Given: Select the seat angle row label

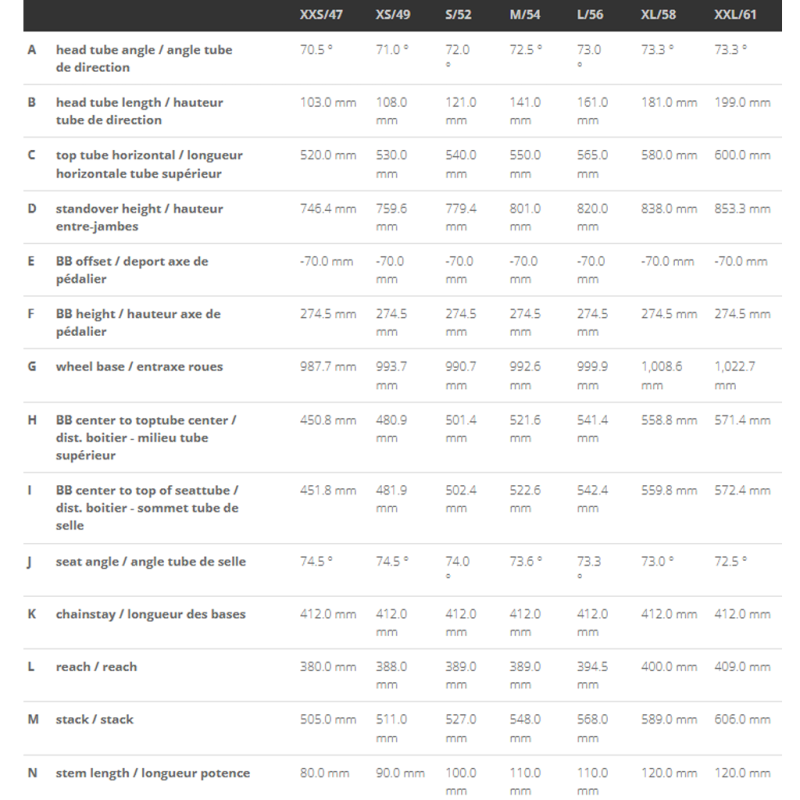Looking at the screenshot, I should 150,561.
